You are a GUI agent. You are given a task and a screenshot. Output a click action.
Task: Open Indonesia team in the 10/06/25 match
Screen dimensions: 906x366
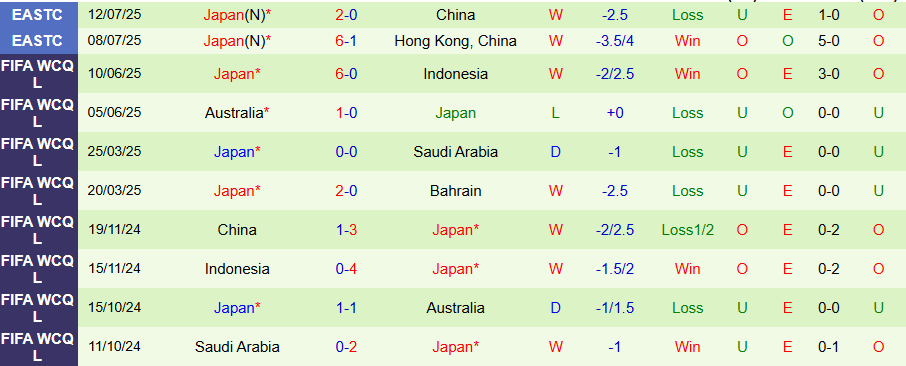point(455,74)
